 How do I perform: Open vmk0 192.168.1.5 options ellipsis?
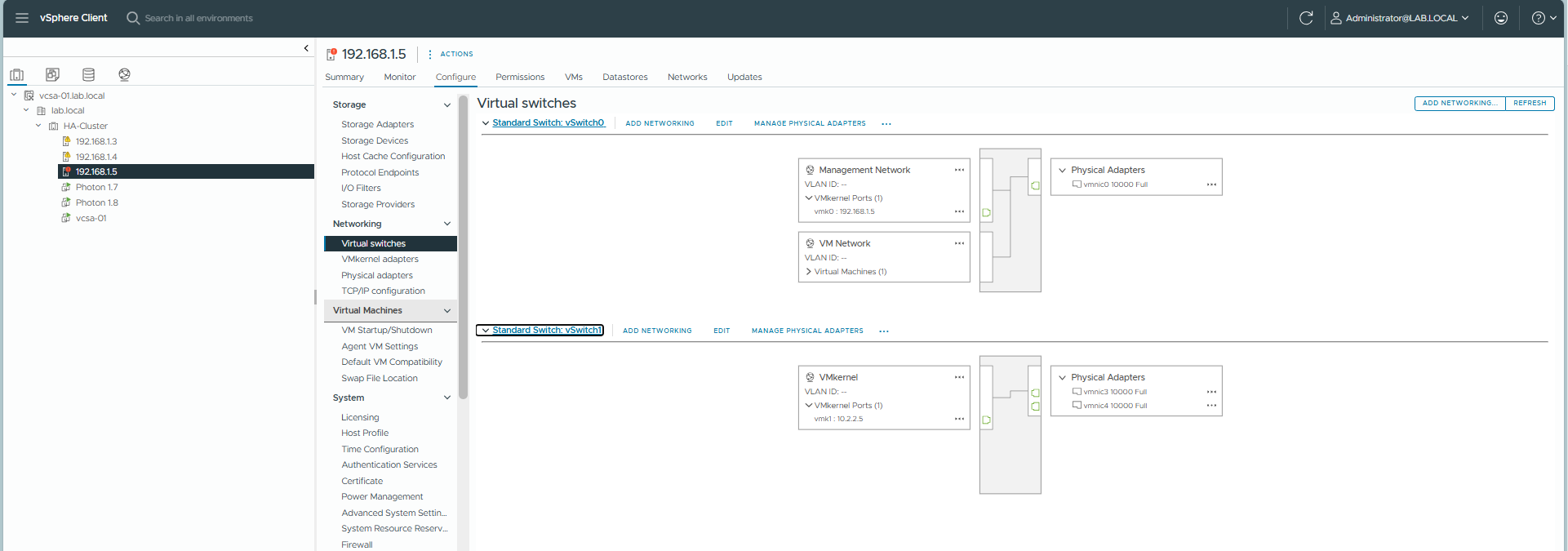(959, 211)
